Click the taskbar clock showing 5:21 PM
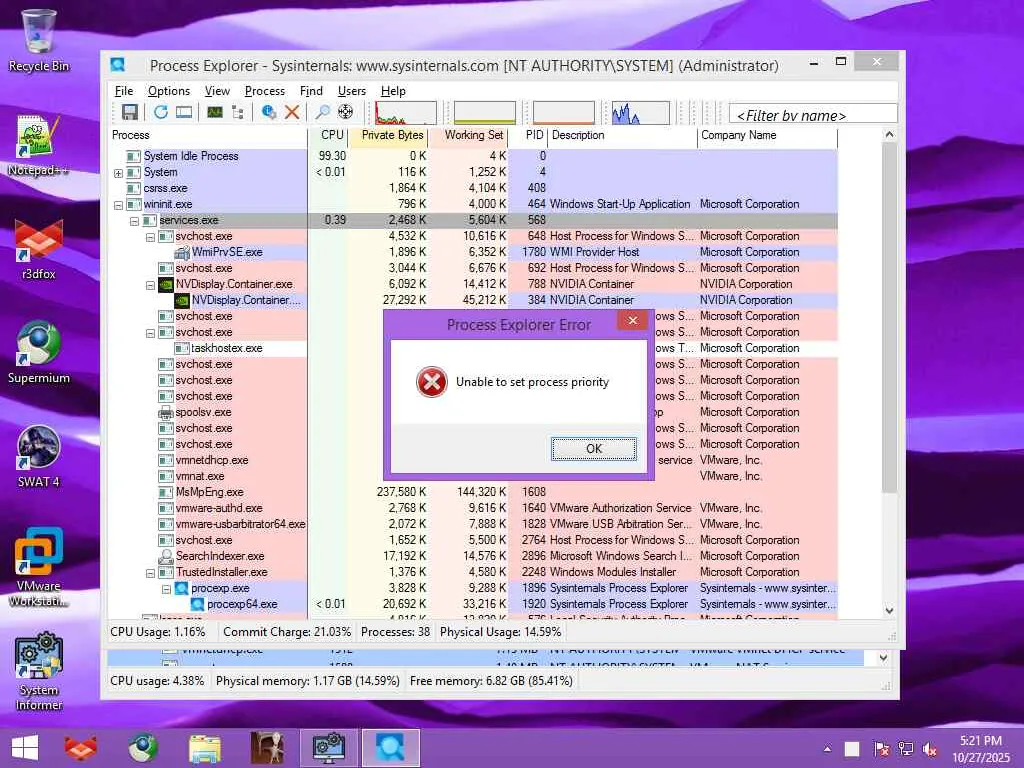 (x=980, y=749)
